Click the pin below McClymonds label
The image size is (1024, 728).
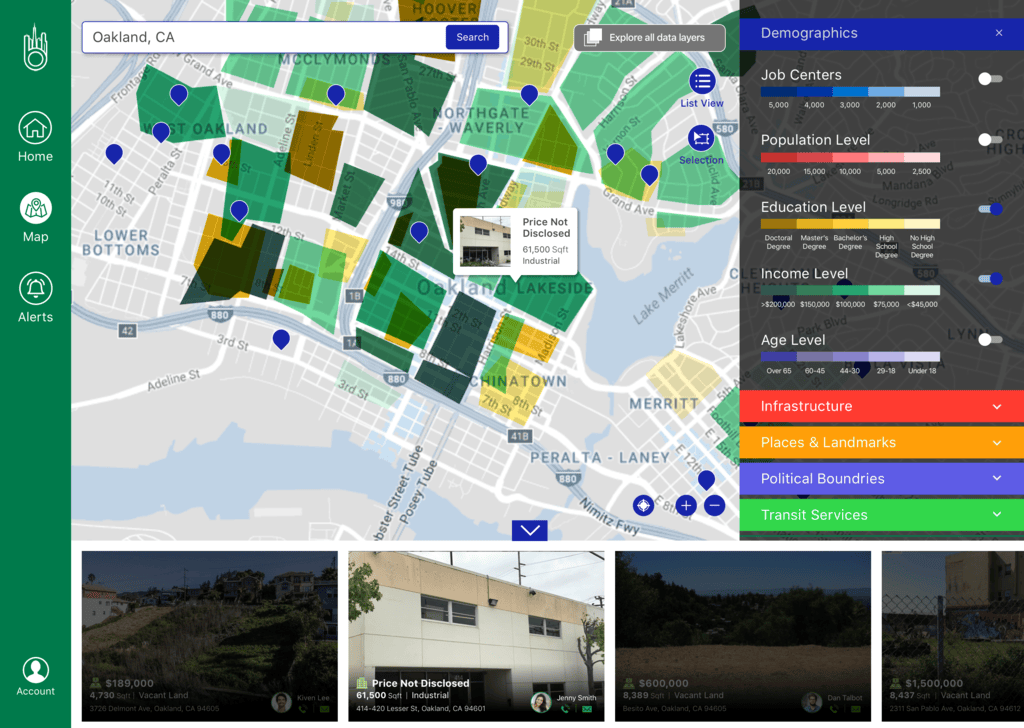[336, 95]
